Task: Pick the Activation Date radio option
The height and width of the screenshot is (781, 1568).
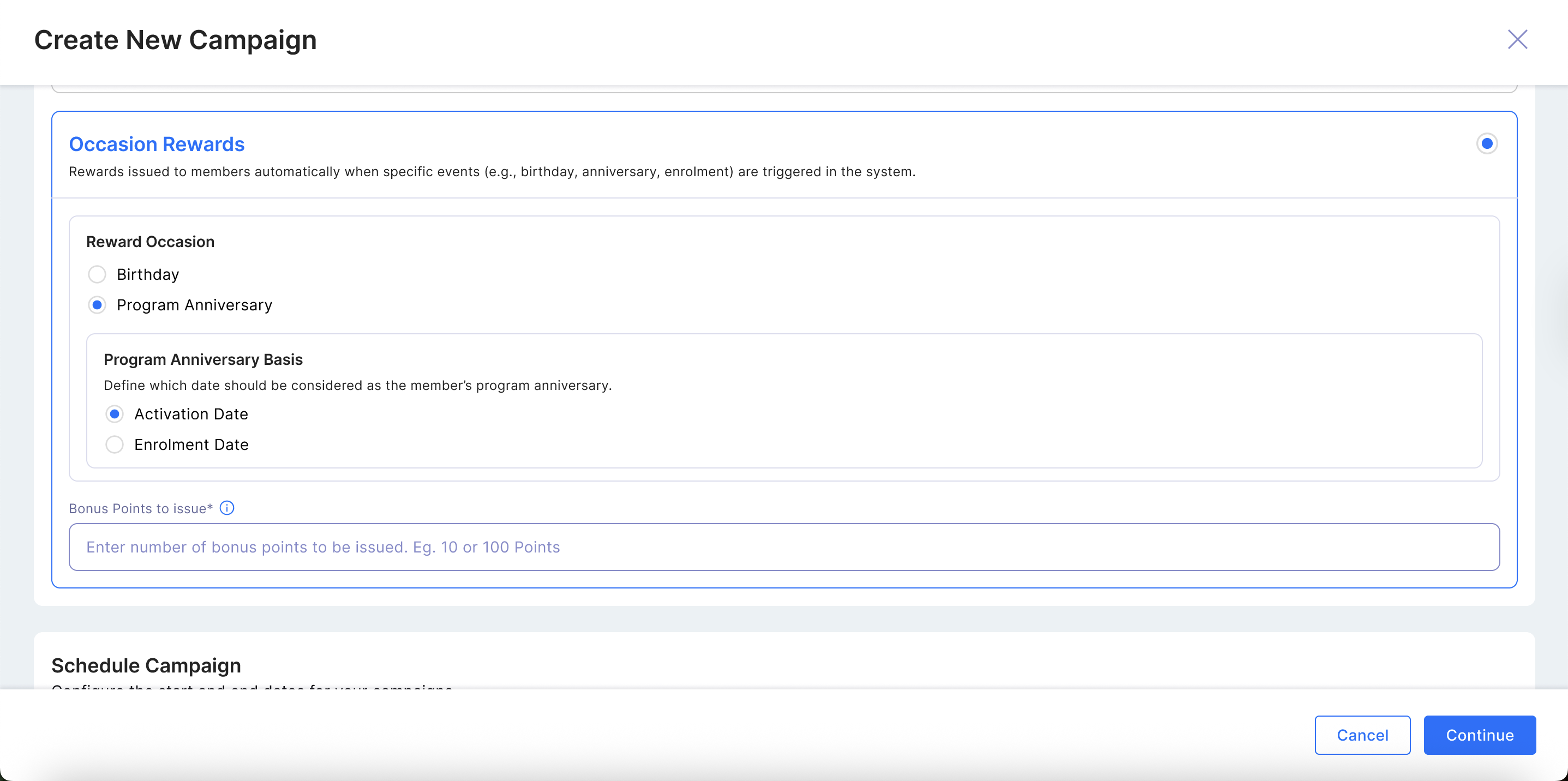Action: [115, 414]
